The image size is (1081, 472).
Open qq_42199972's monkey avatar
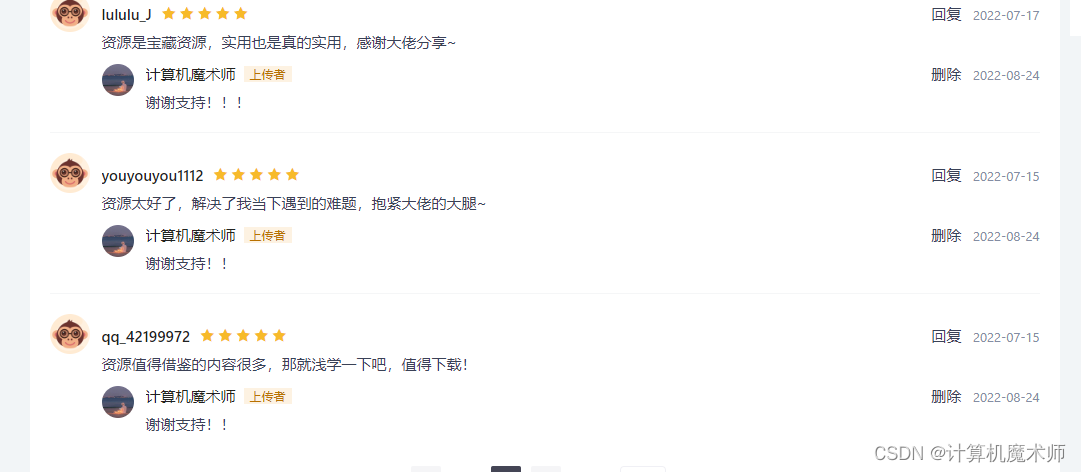click(x=70, y=334)
